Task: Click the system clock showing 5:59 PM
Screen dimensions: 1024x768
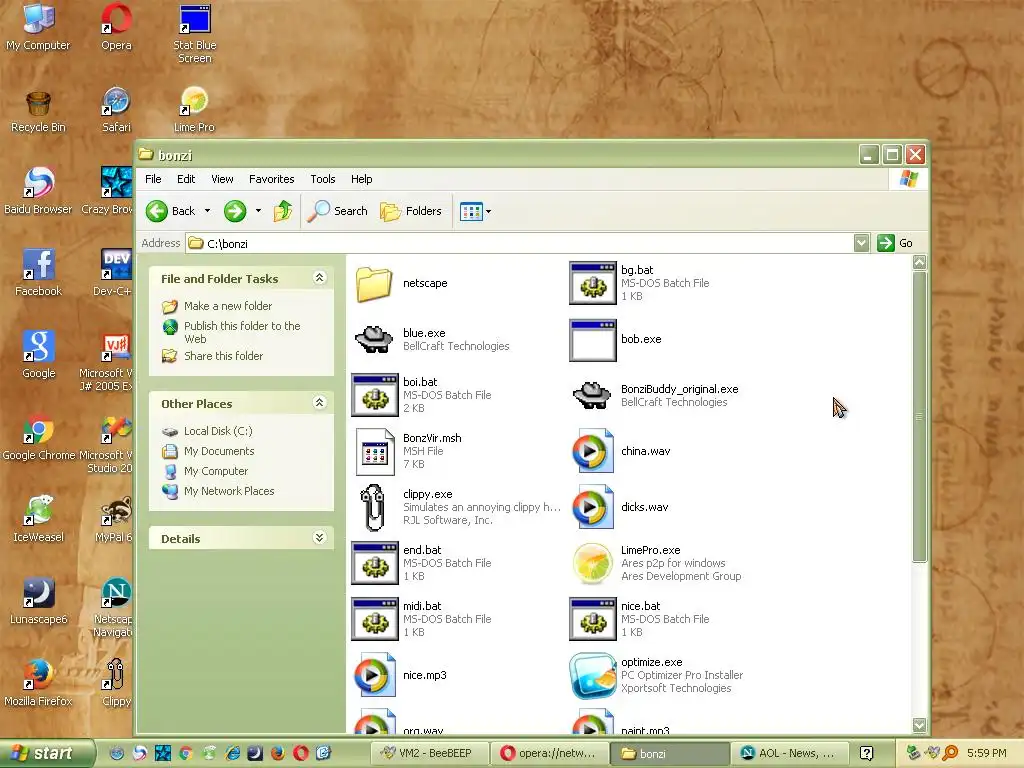Action: 987,754
